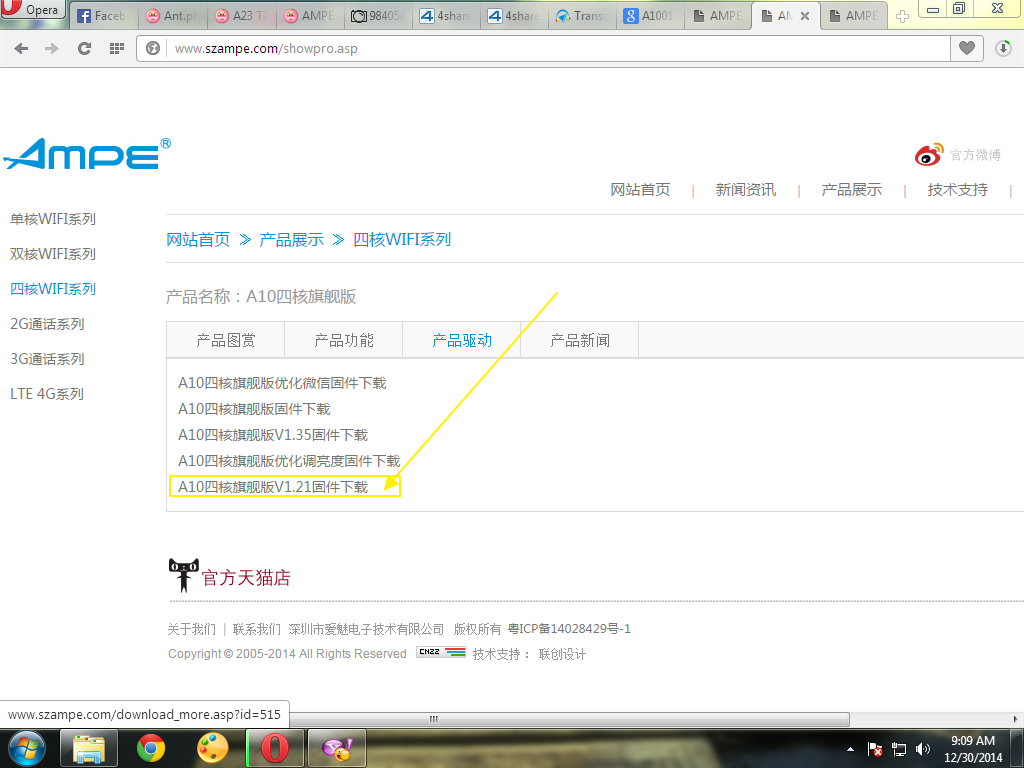
Task: Click the AMPE logo
Action: click(86, 153)
